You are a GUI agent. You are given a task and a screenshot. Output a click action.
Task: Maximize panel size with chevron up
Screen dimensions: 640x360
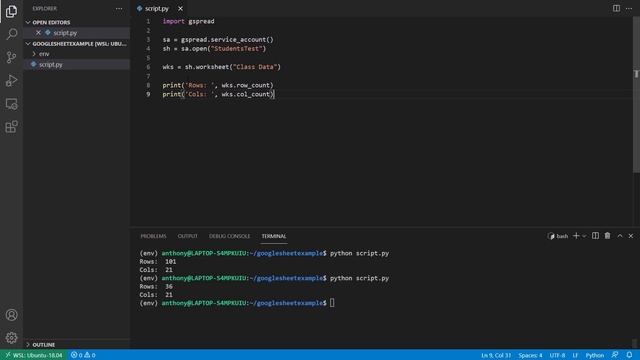click(620, 236)
